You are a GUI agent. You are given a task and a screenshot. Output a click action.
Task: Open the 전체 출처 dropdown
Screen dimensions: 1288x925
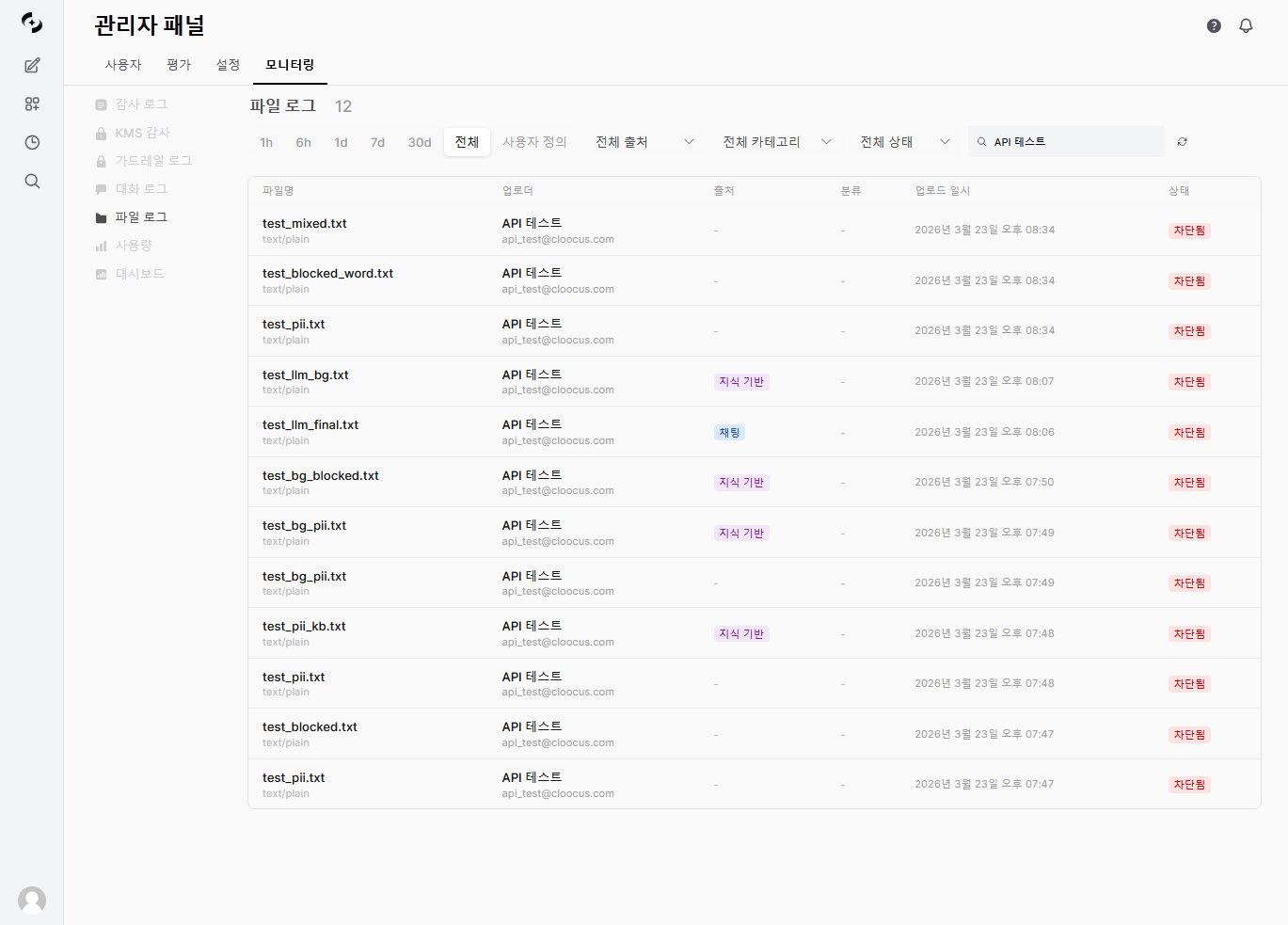(x=644, y=142)
